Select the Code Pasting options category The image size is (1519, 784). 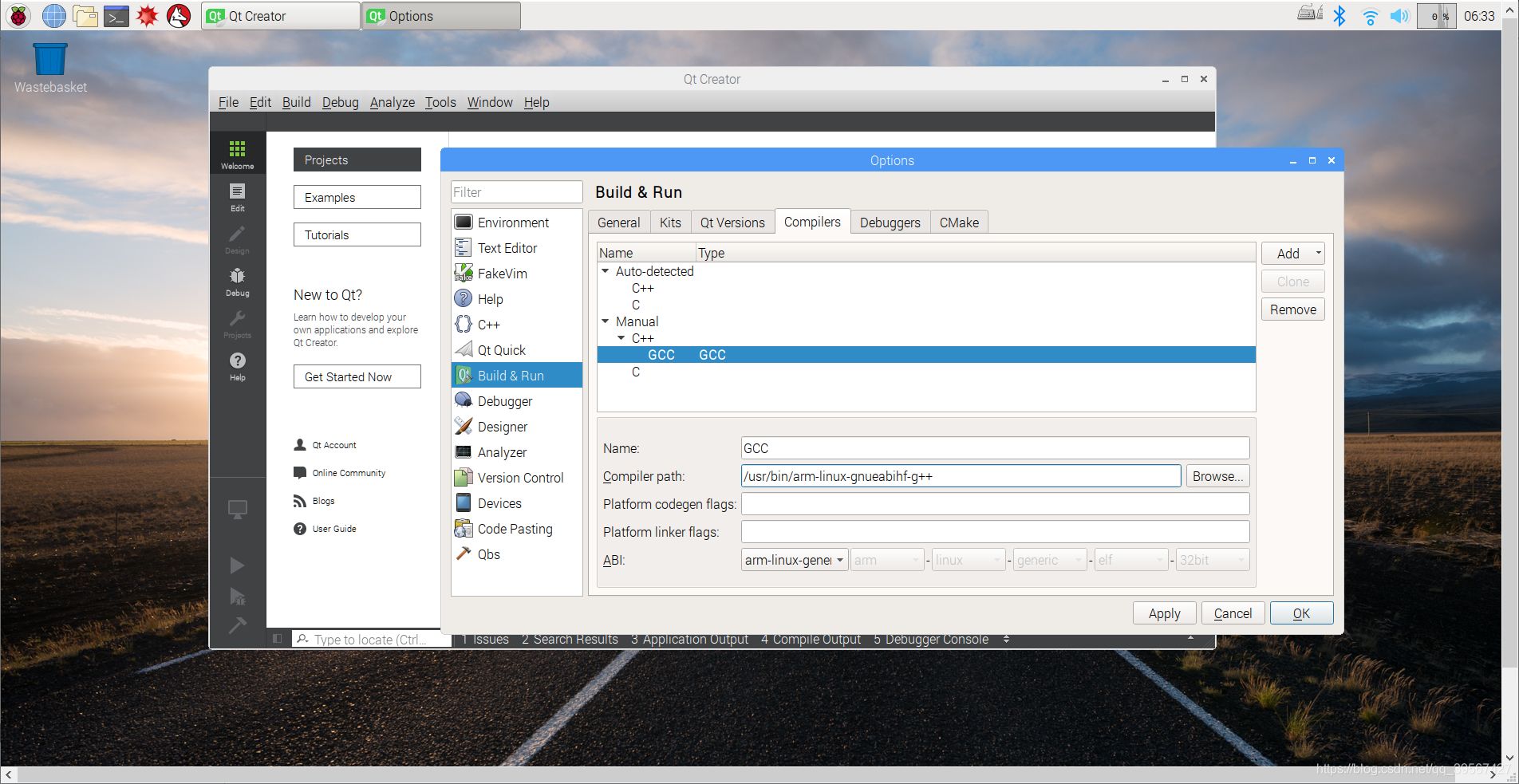517,529
